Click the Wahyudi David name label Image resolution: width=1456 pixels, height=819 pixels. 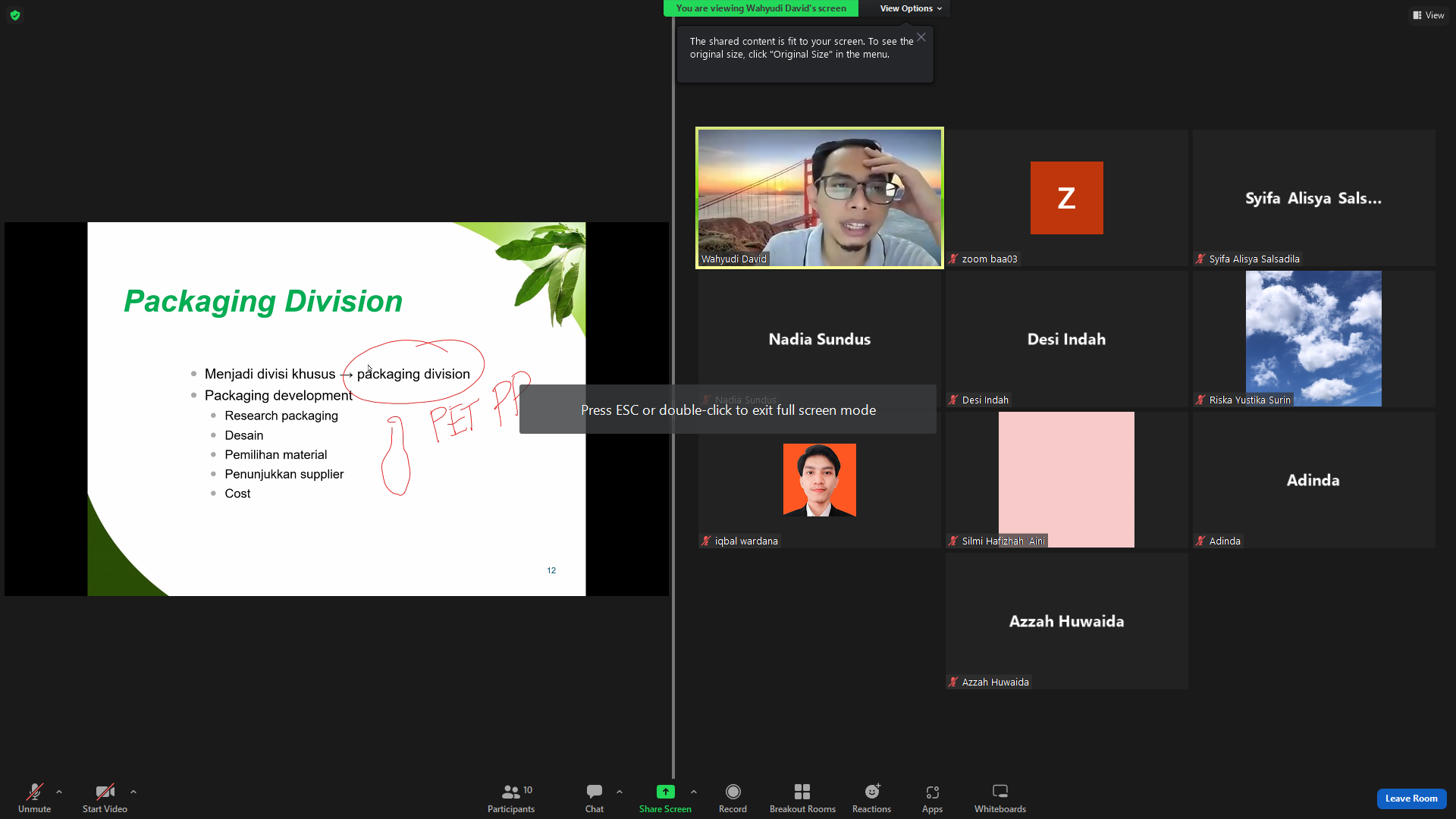point(734,259)
